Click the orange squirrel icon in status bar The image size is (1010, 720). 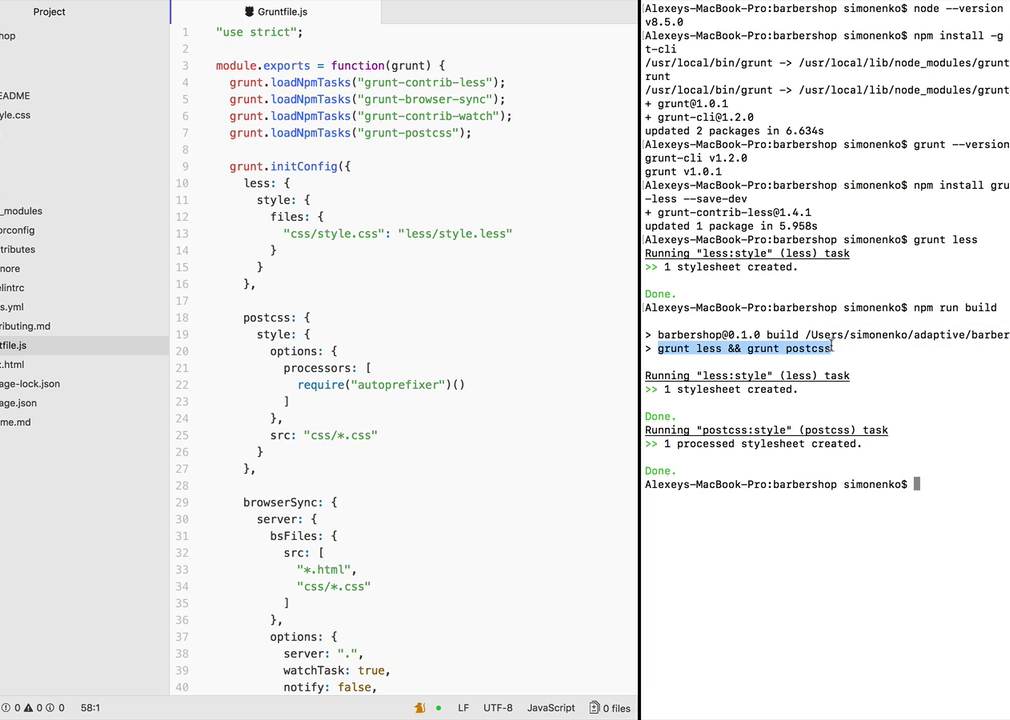click(x=420, y=708)
